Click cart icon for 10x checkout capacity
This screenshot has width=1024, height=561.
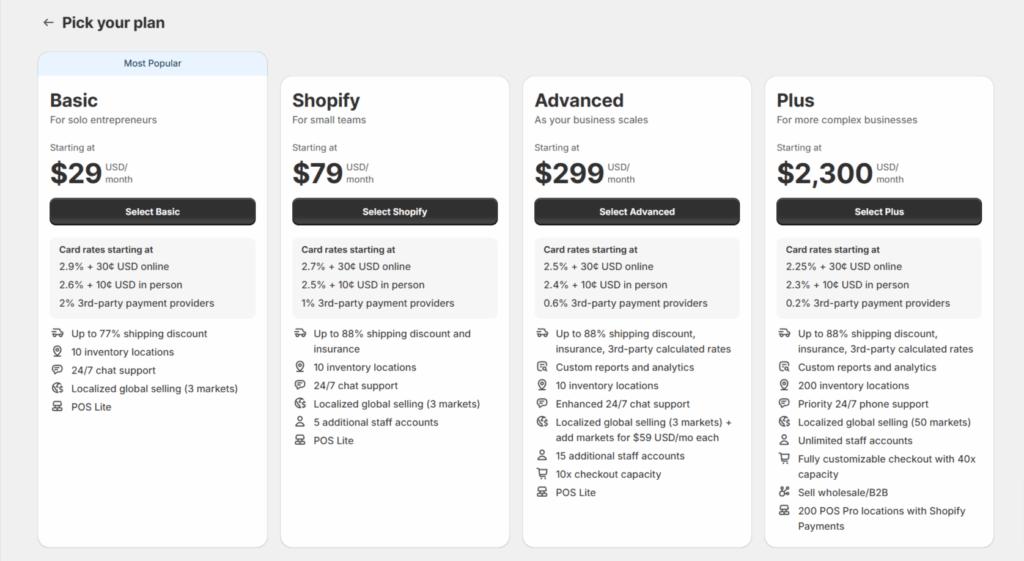pos(542,474)
